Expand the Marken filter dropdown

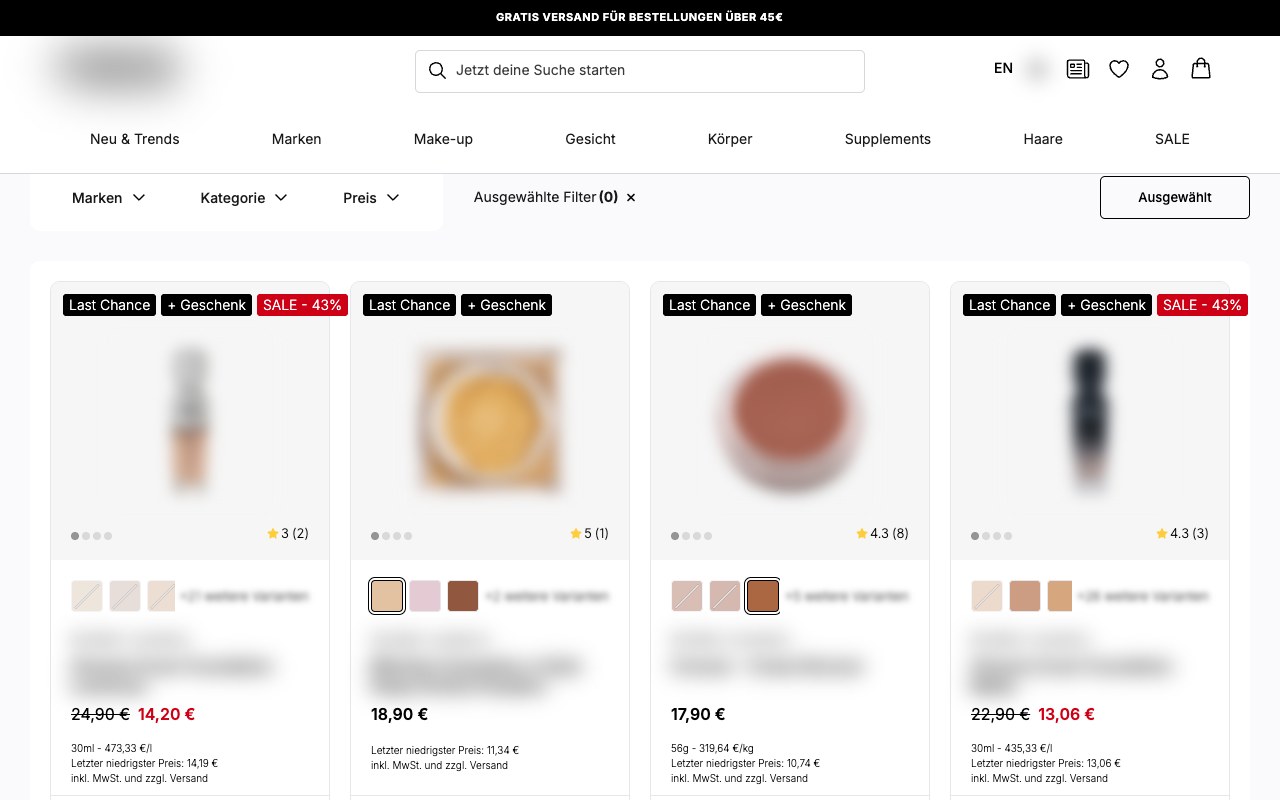[x=109, y=198]
